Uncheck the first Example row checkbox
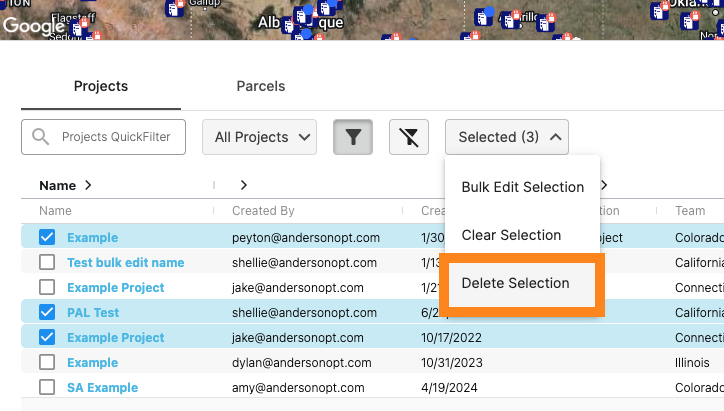The height and width of the screenshot is (411, 724). [47, 237]
